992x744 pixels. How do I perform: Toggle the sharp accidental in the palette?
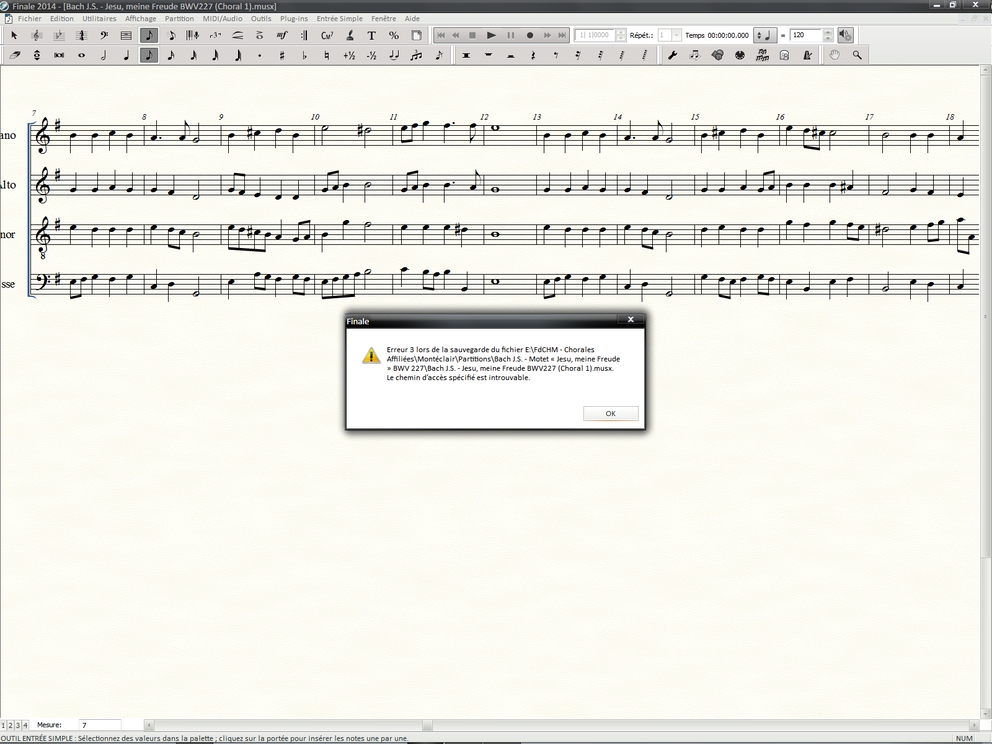[x=282, y=56]
